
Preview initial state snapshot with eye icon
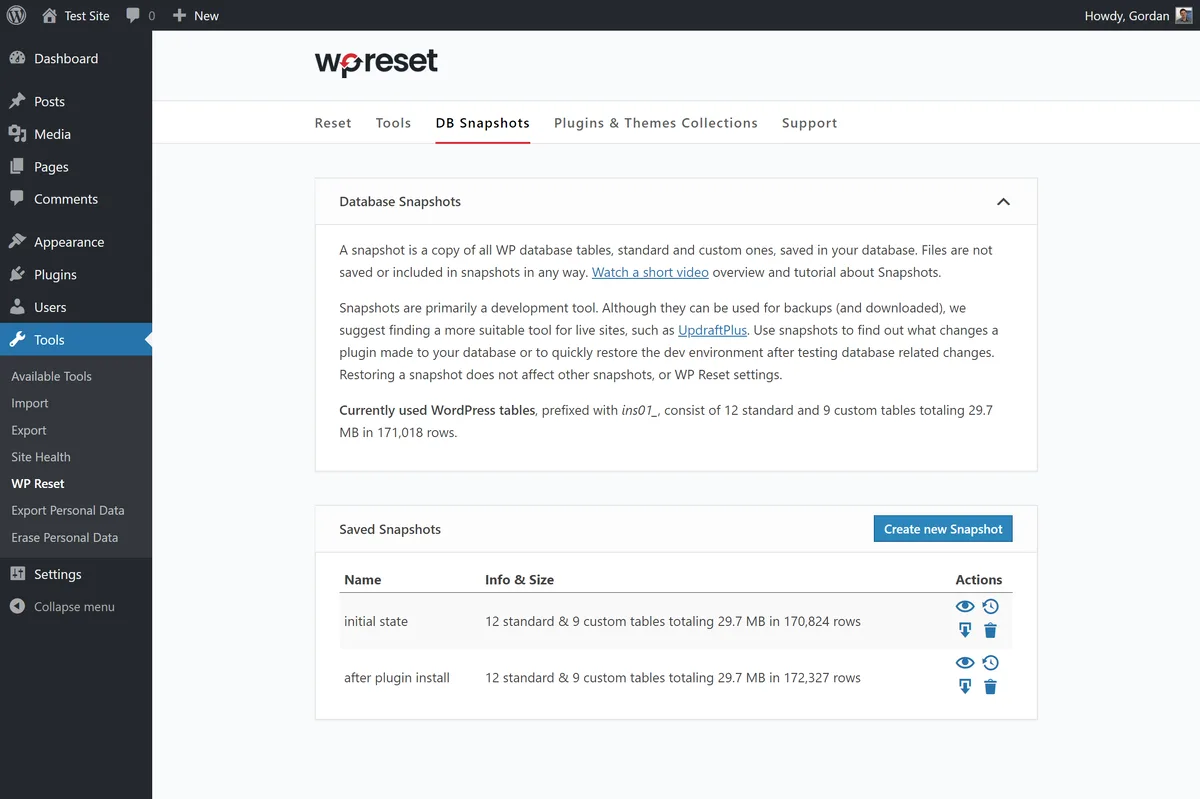click(965, 606)
